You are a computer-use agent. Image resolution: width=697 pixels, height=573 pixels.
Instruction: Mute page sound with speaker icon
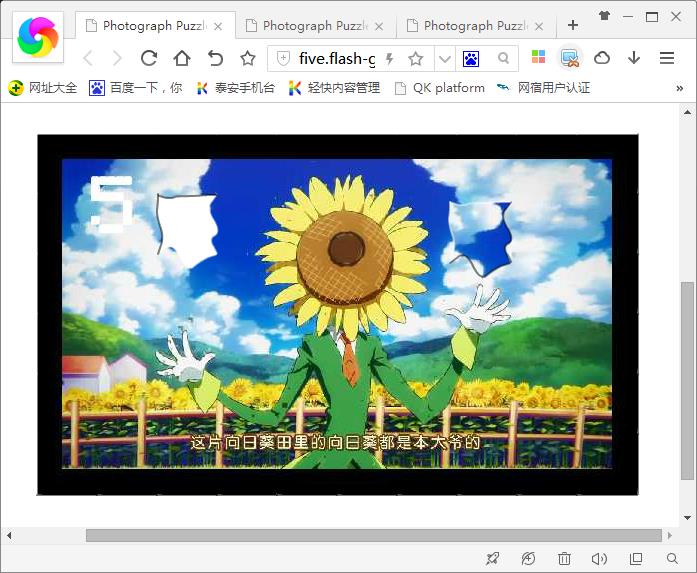point(600,559)
